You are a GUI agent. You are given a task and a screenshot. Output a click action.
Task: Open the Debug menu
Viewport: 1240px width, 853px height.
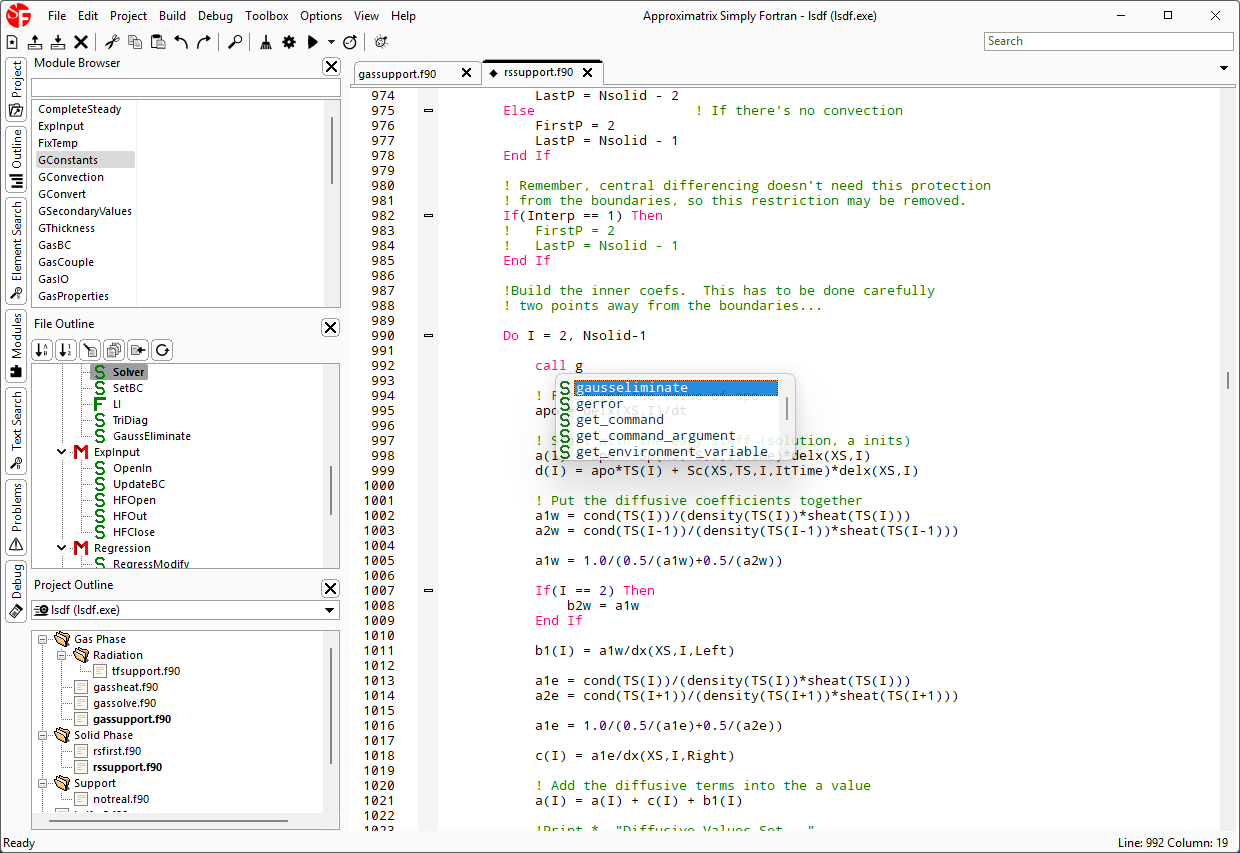pyautogui.click(x=215, y=16)
